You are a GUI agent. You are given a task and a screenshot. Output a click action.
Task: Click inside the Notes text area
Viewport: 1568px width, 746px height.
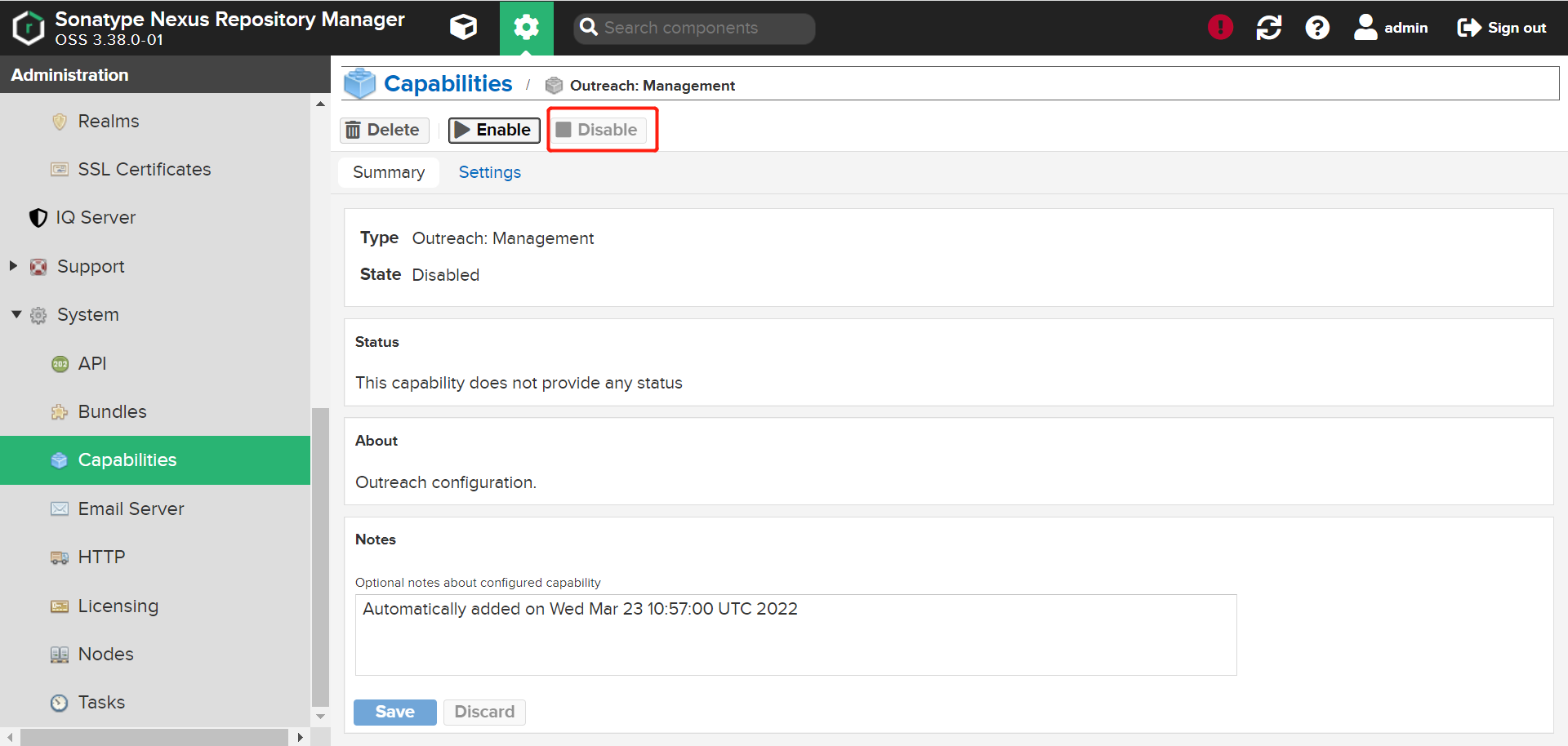(795, 635)
